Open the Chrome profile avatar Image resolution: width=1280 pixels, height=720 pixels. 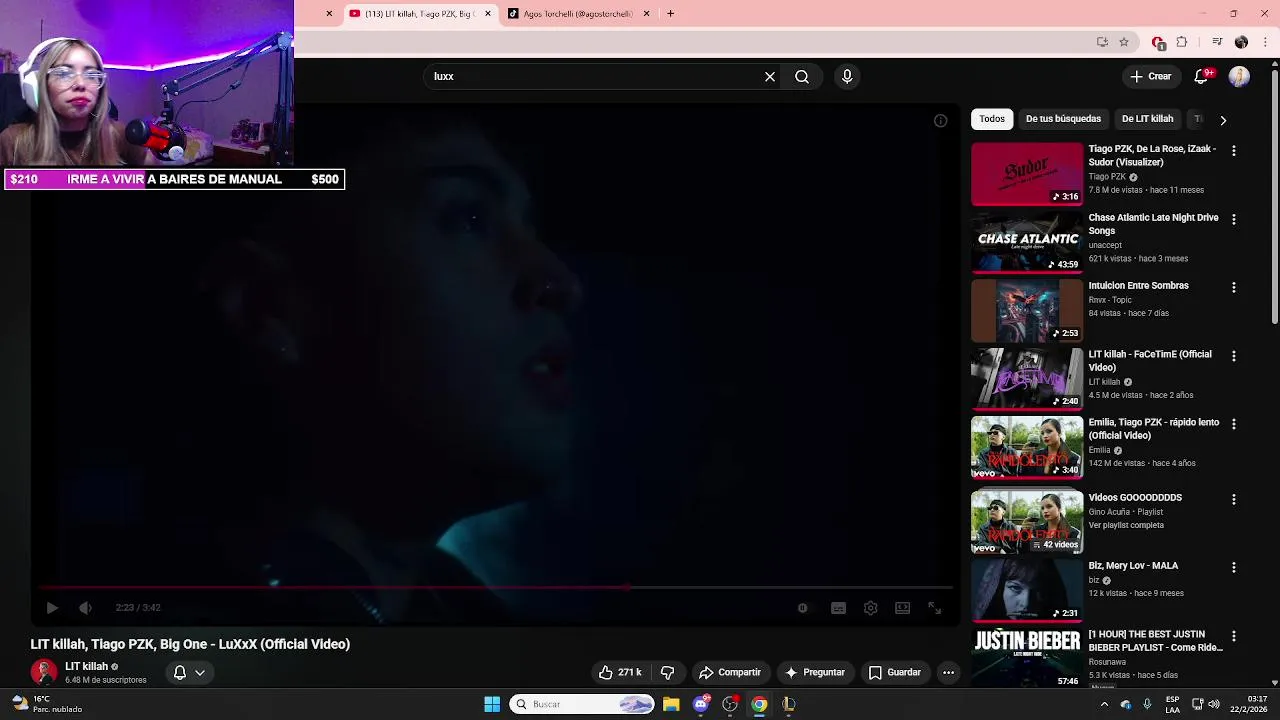point(1241,42)
